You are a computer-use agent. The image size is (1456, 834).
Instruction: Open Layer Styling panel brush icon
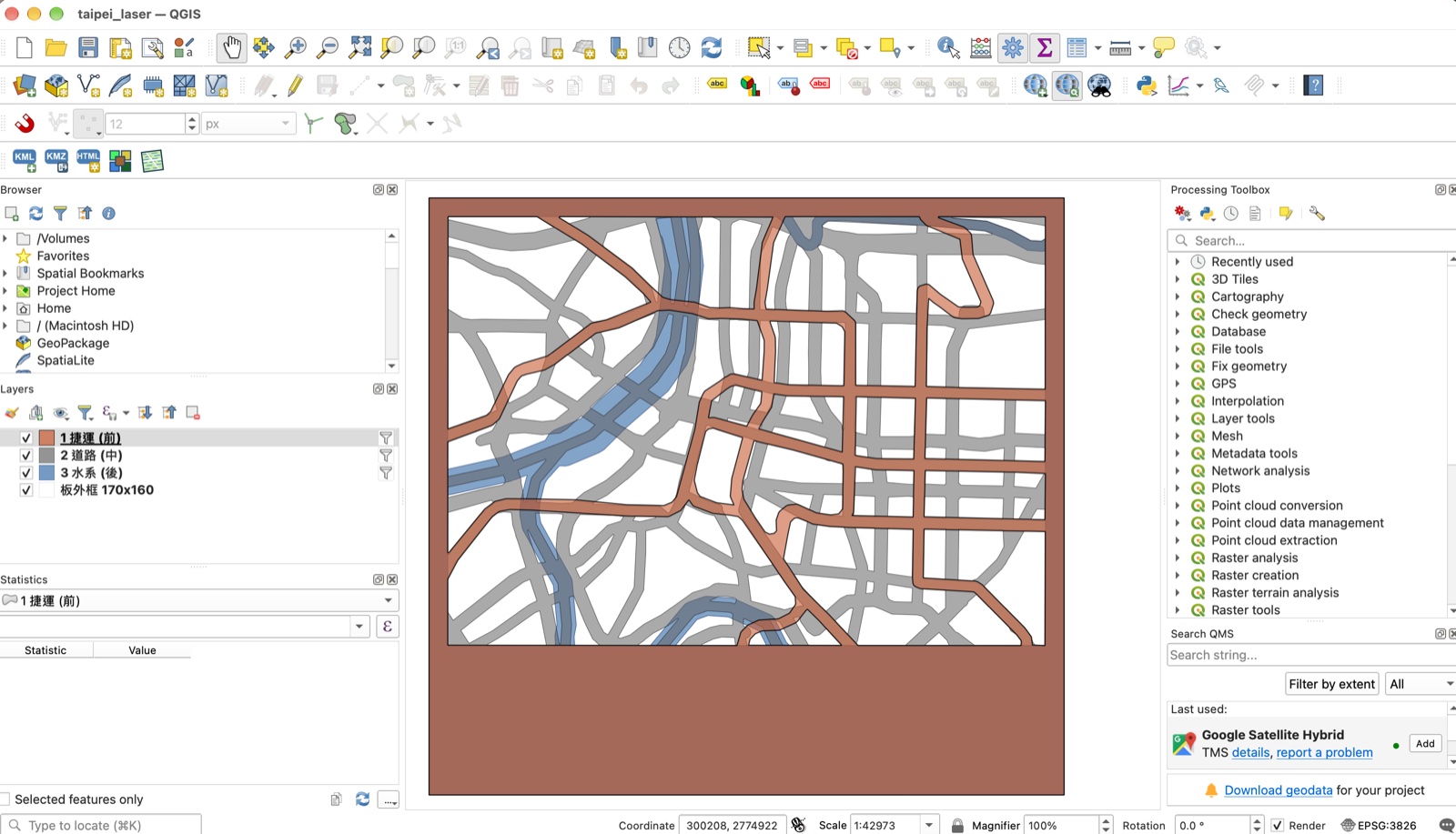click(x=12, y=413)
